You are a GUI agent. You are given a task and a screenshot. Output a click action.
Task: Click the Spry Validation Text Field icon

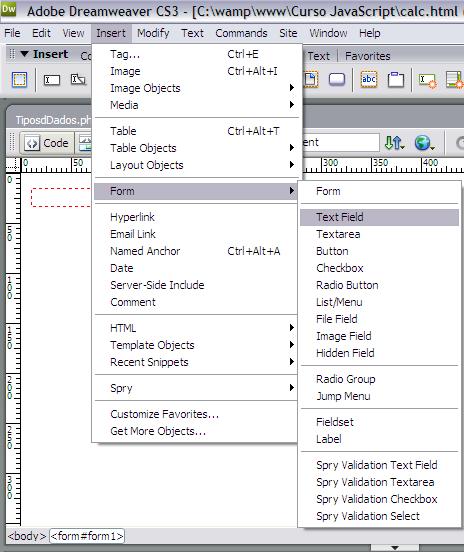point(427,80)
